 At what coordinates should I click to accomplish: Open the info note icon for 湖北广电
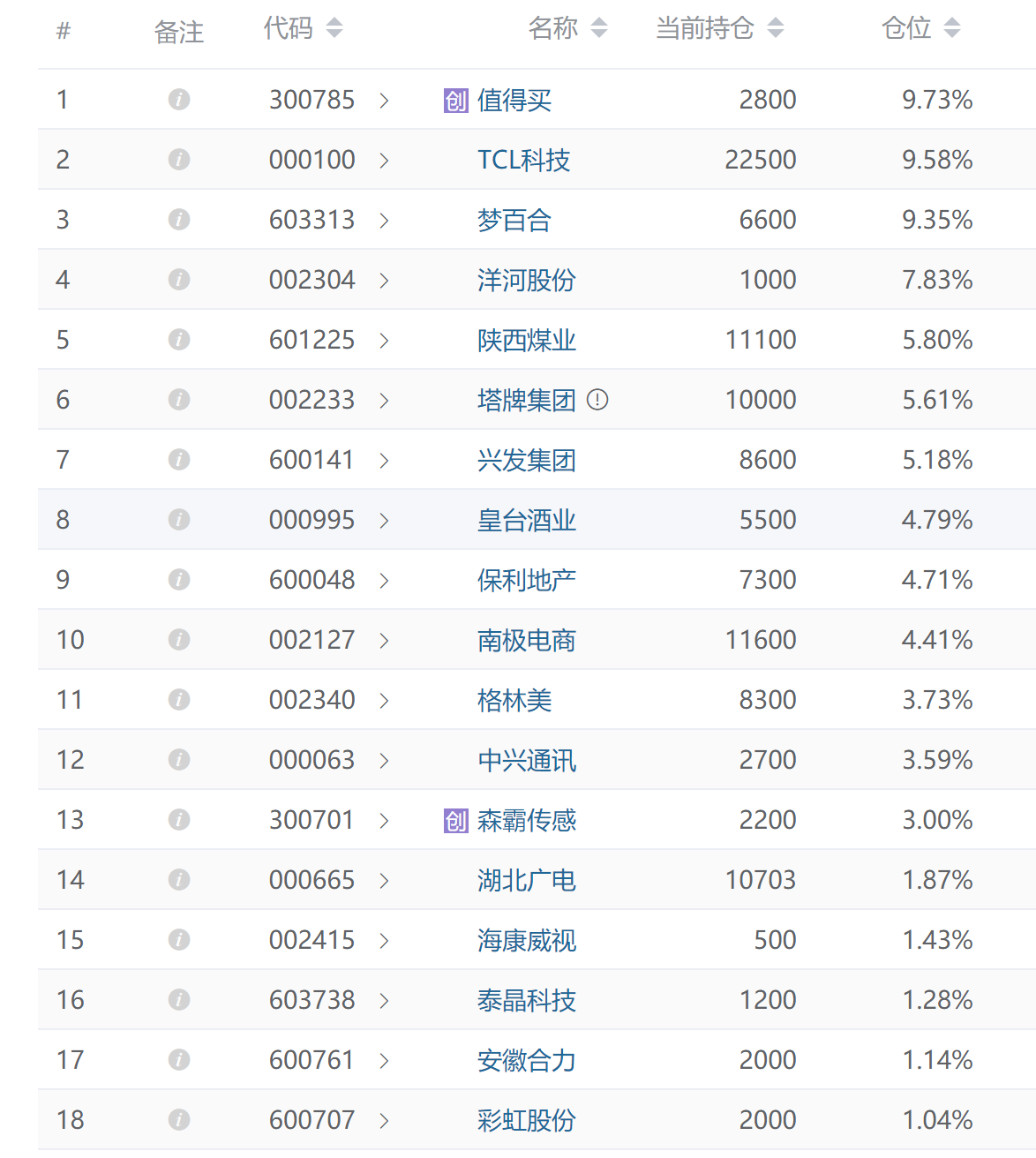[179, 879]
